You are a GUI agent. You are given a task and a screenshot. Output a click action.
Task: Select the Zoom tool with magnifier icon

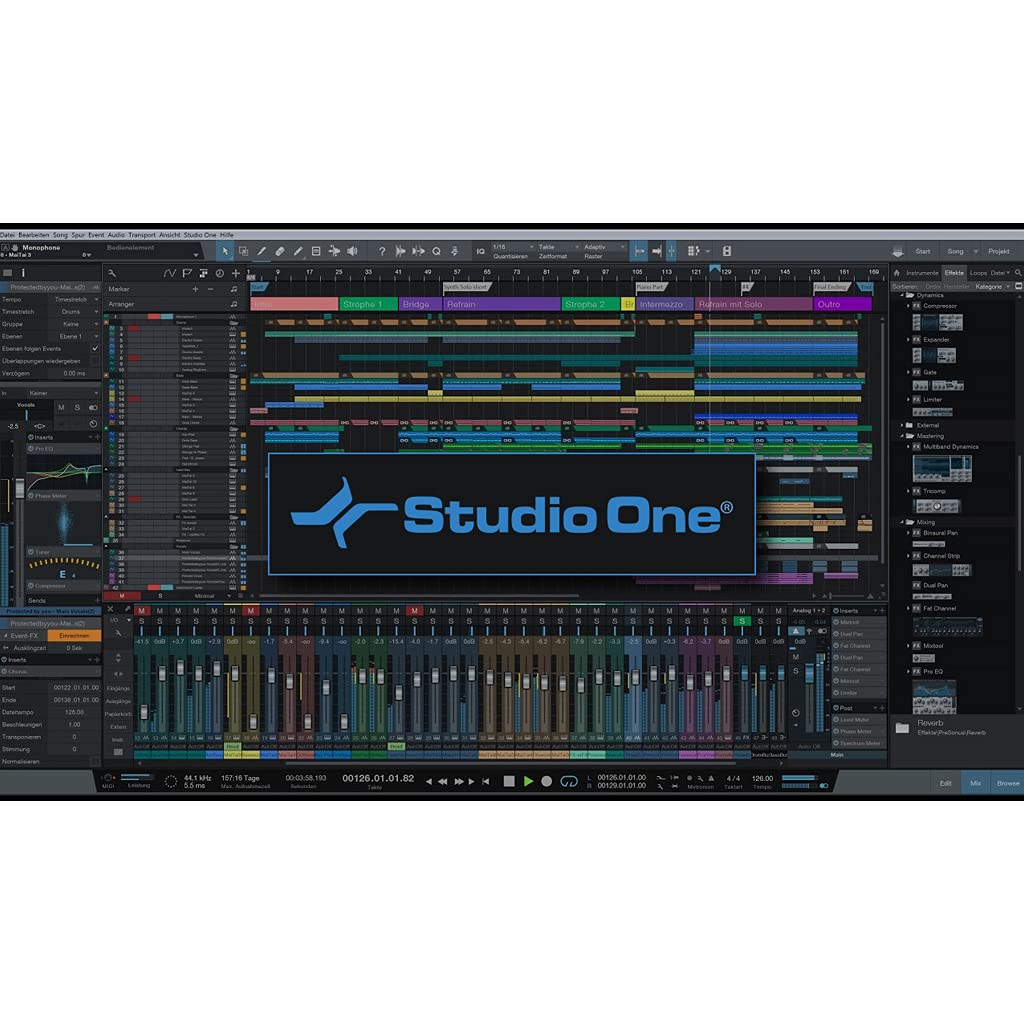coord(437,250)
